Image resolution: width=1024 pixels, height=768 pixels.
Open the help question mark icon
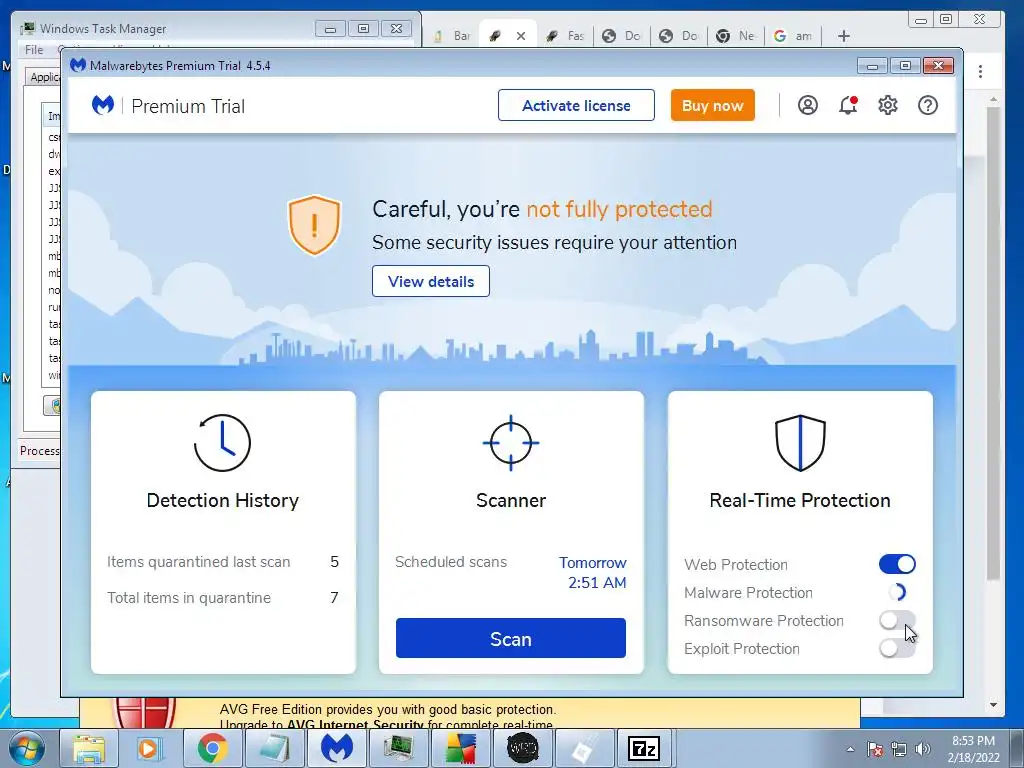928,105
